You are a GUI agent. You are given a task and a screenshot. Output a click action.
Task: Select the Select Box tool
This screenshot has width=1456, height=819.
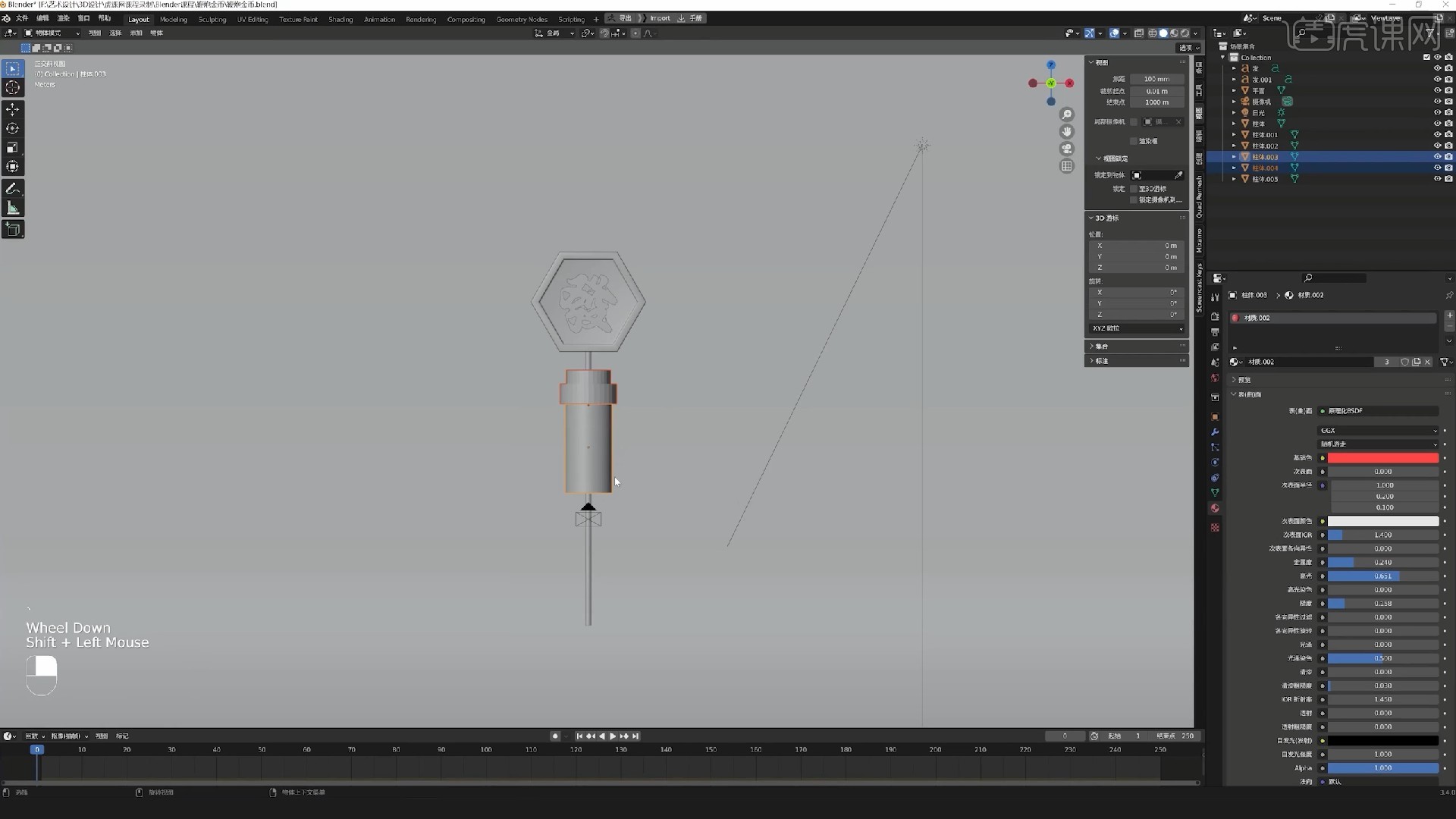pos(13,69)
